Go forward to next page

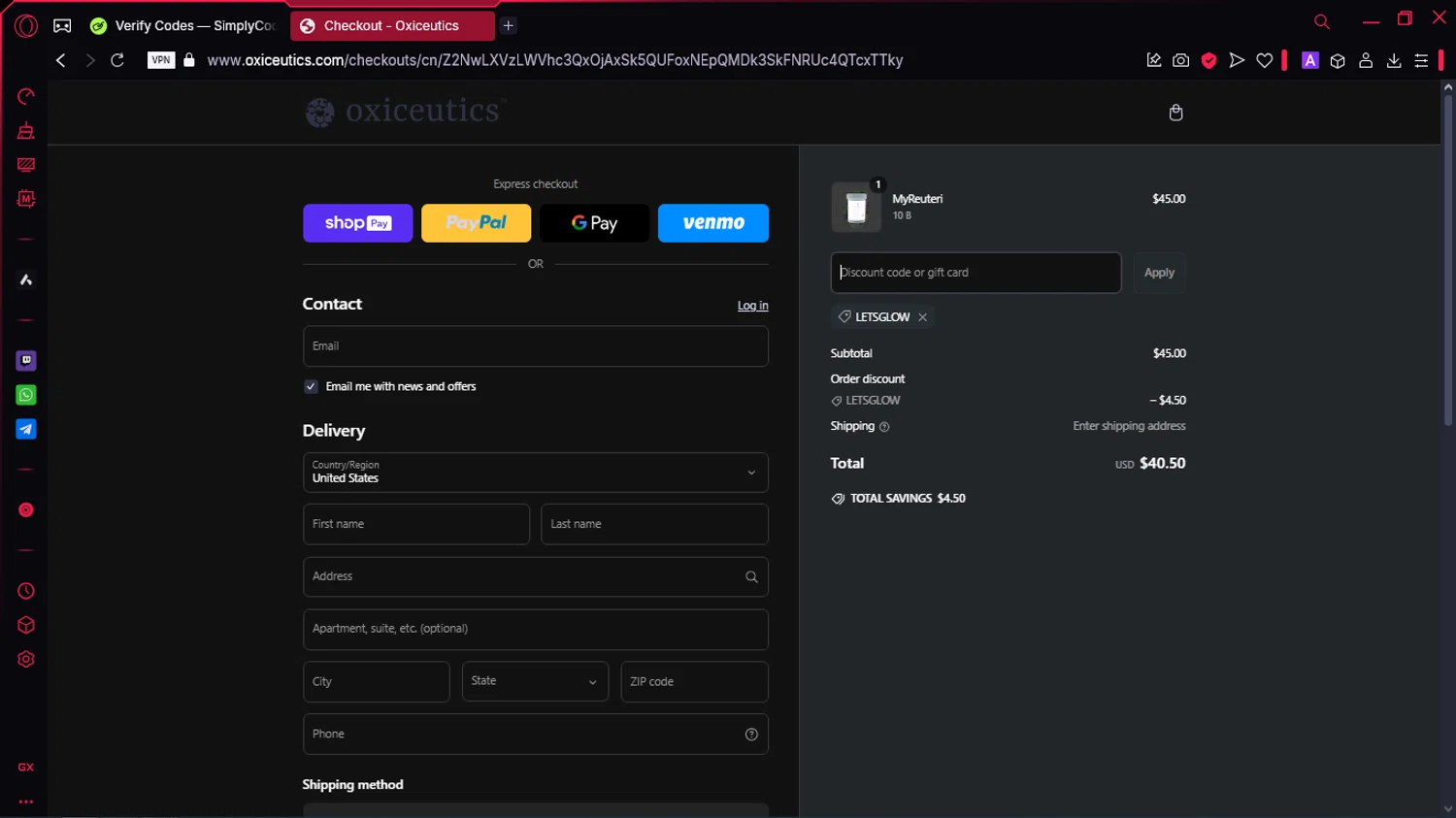89,60
